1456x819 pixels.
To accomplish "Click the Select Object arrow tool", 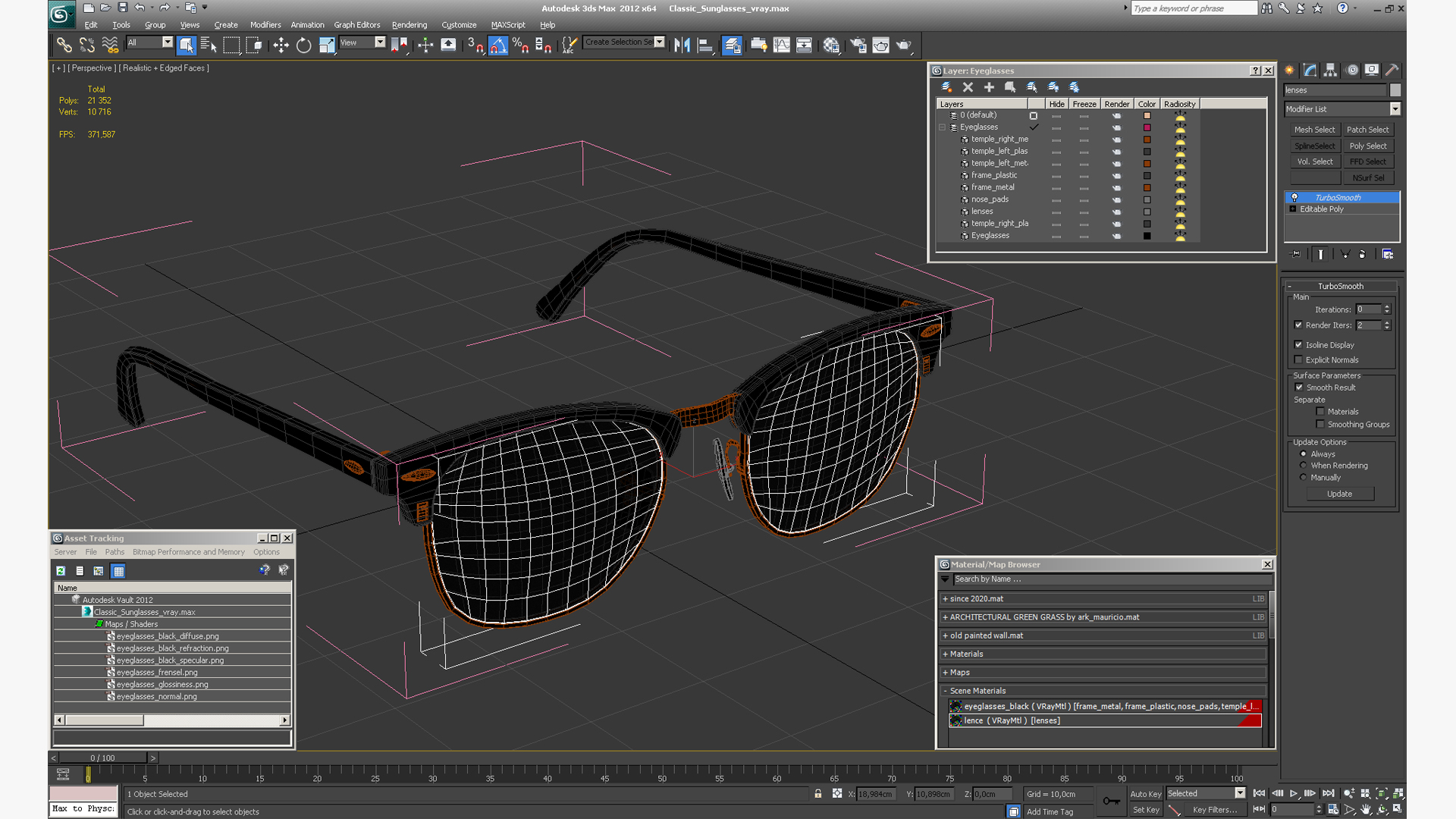I will 186,45.
